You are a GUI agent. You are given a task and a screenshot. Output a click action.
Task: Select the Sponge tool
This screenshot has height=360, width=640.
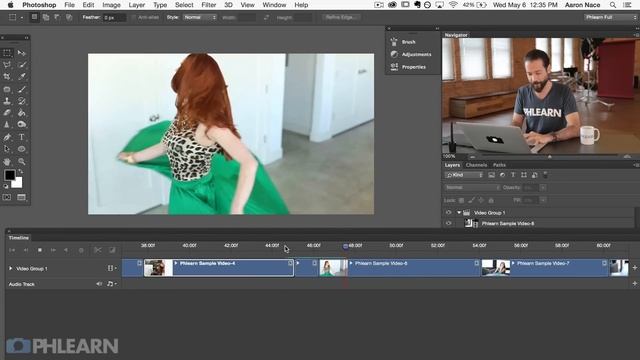(x=22, y=124)
